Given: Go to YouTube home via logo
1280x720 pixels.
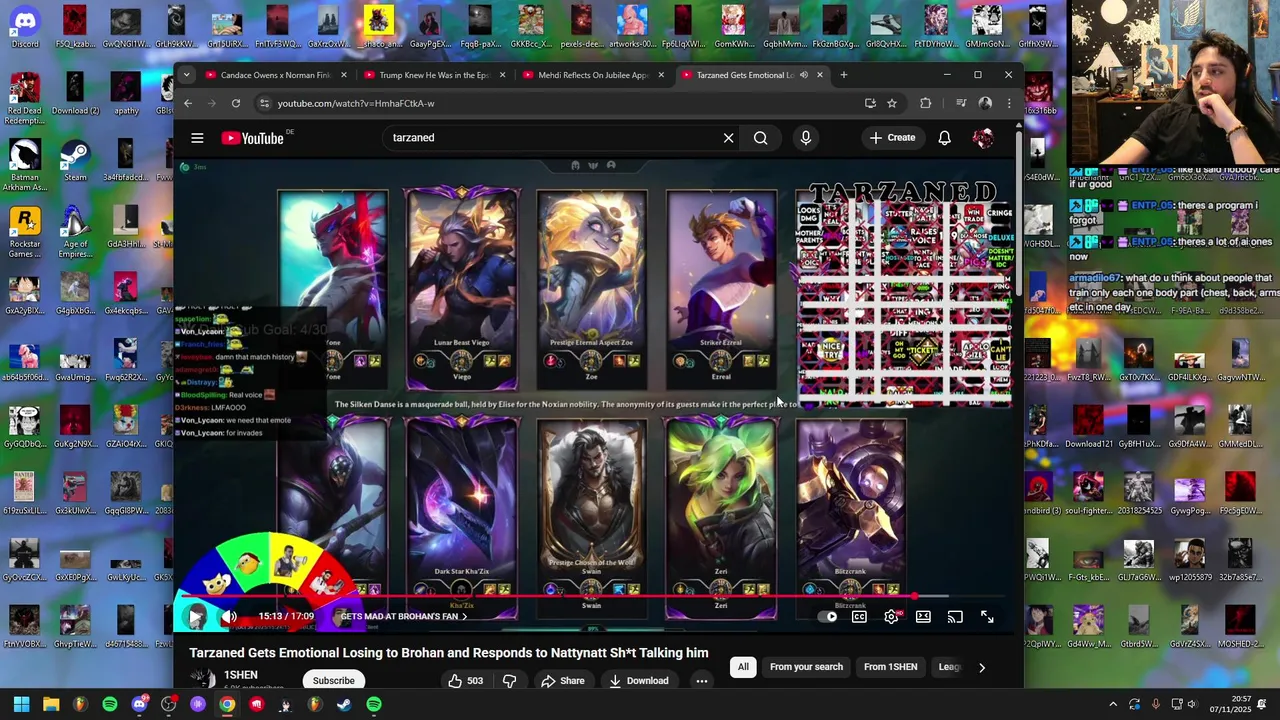Looking at the screenshot, I should tap(253, 138).
